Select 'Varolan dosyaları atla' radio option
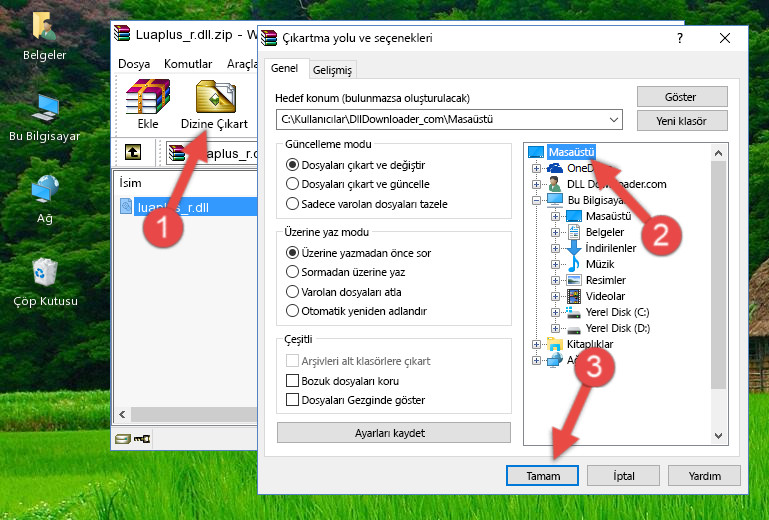The image size is (769, 520). 292,292
